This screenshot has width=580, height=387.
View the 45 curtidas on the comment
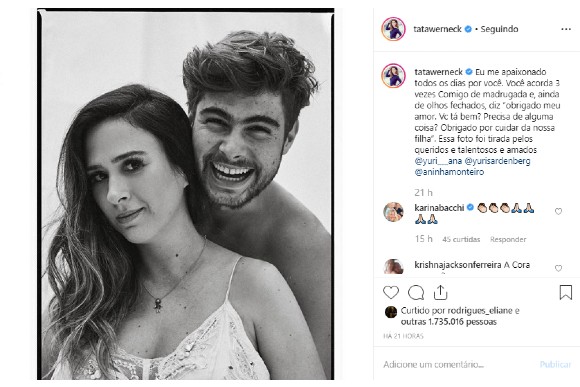(x=461, y=239)
